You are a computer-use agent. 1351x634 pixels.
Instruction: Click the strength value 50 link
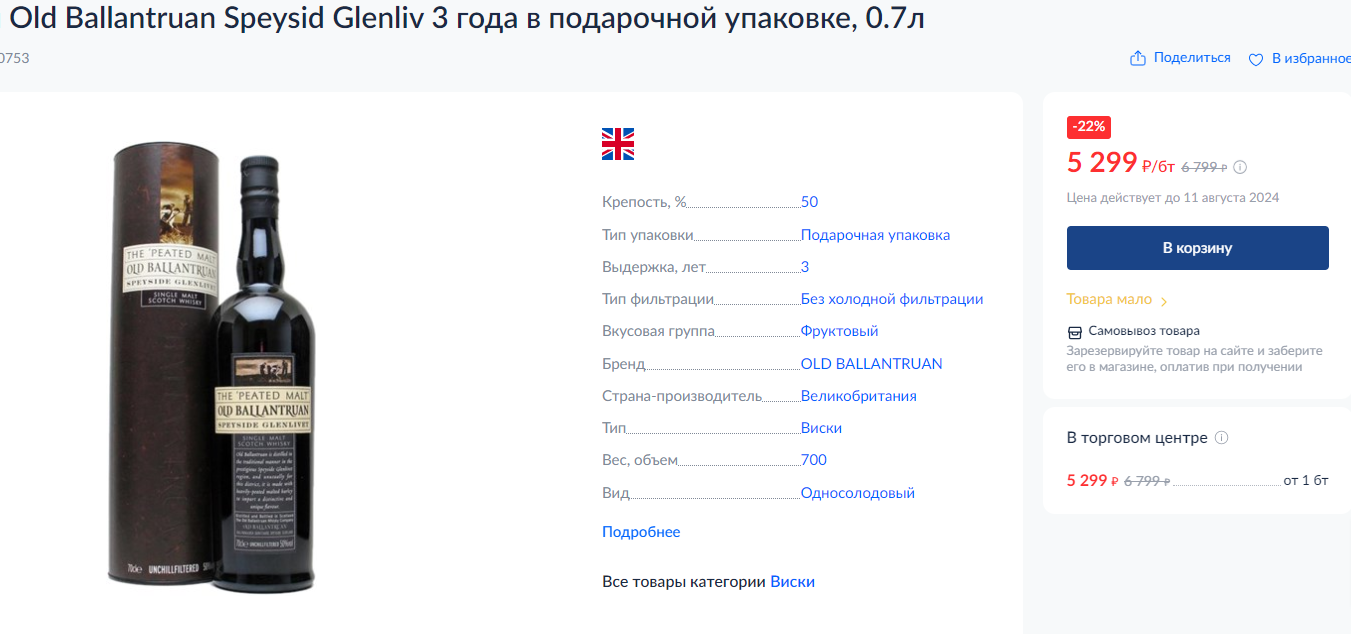pyautogui.click(x=809, y=202)
